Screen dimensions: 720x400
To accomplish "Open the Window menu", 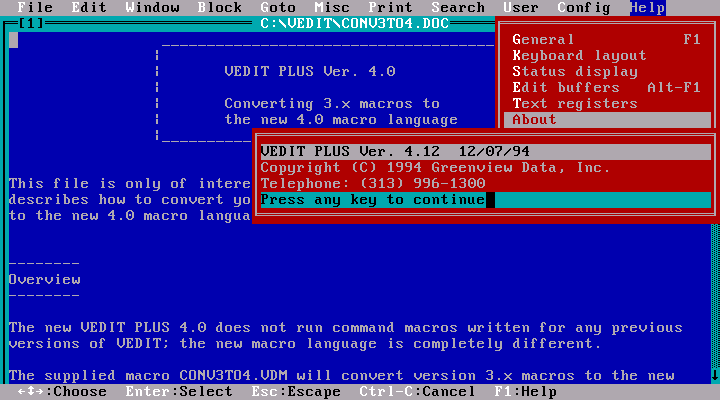I will point(152,7).
